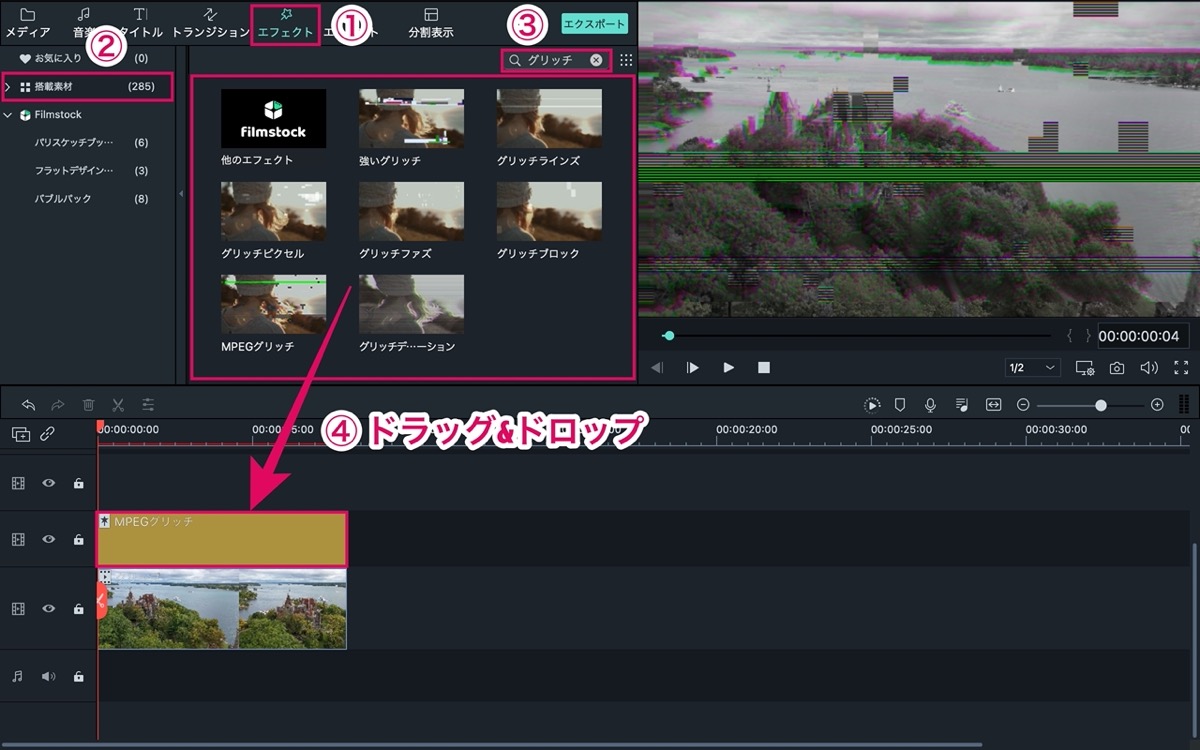Stop the preview playback
The width and height of the screenshot is (1200, 750).
(x=764, y=368)
